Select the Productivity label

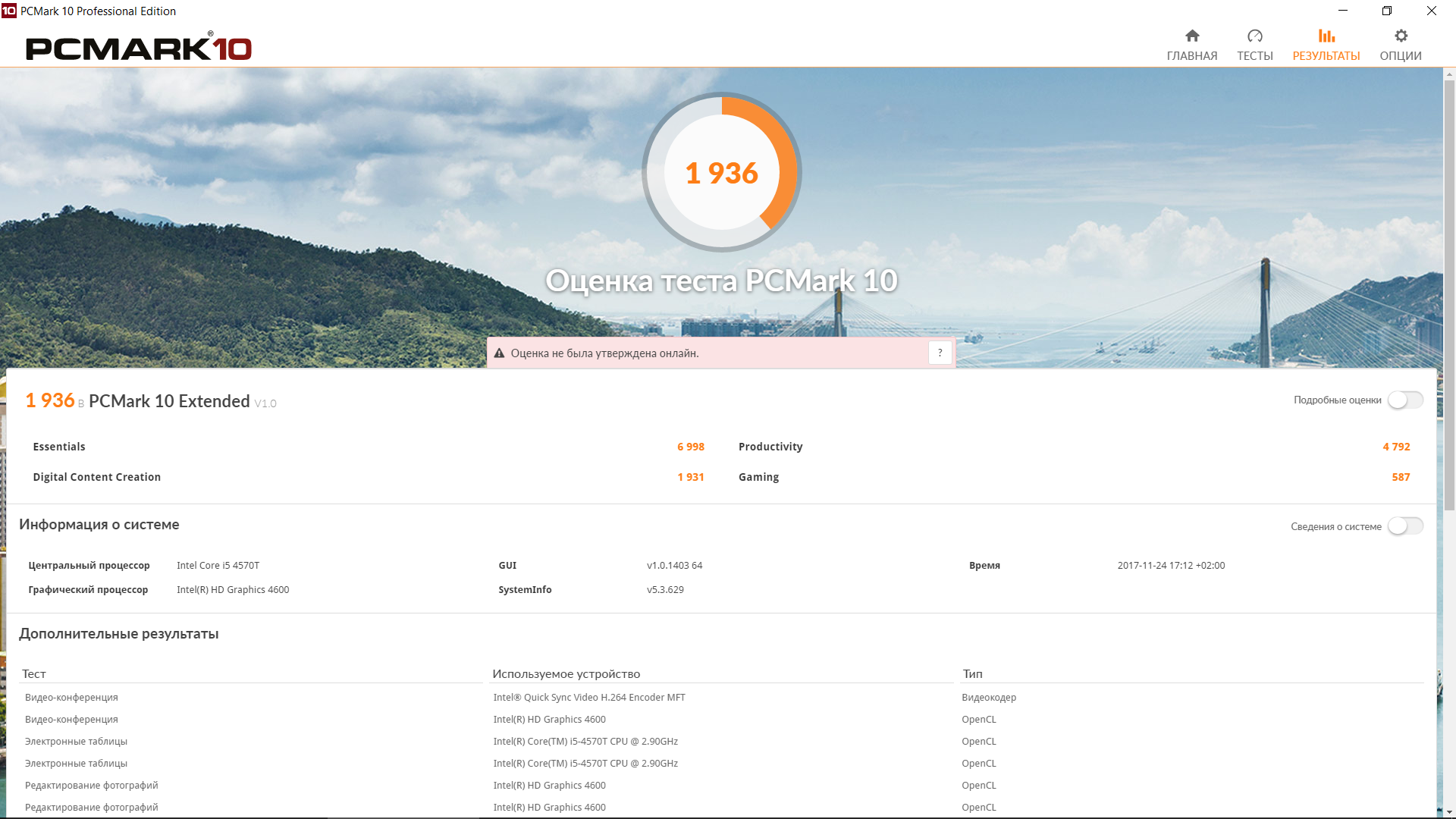pos(770,447)
